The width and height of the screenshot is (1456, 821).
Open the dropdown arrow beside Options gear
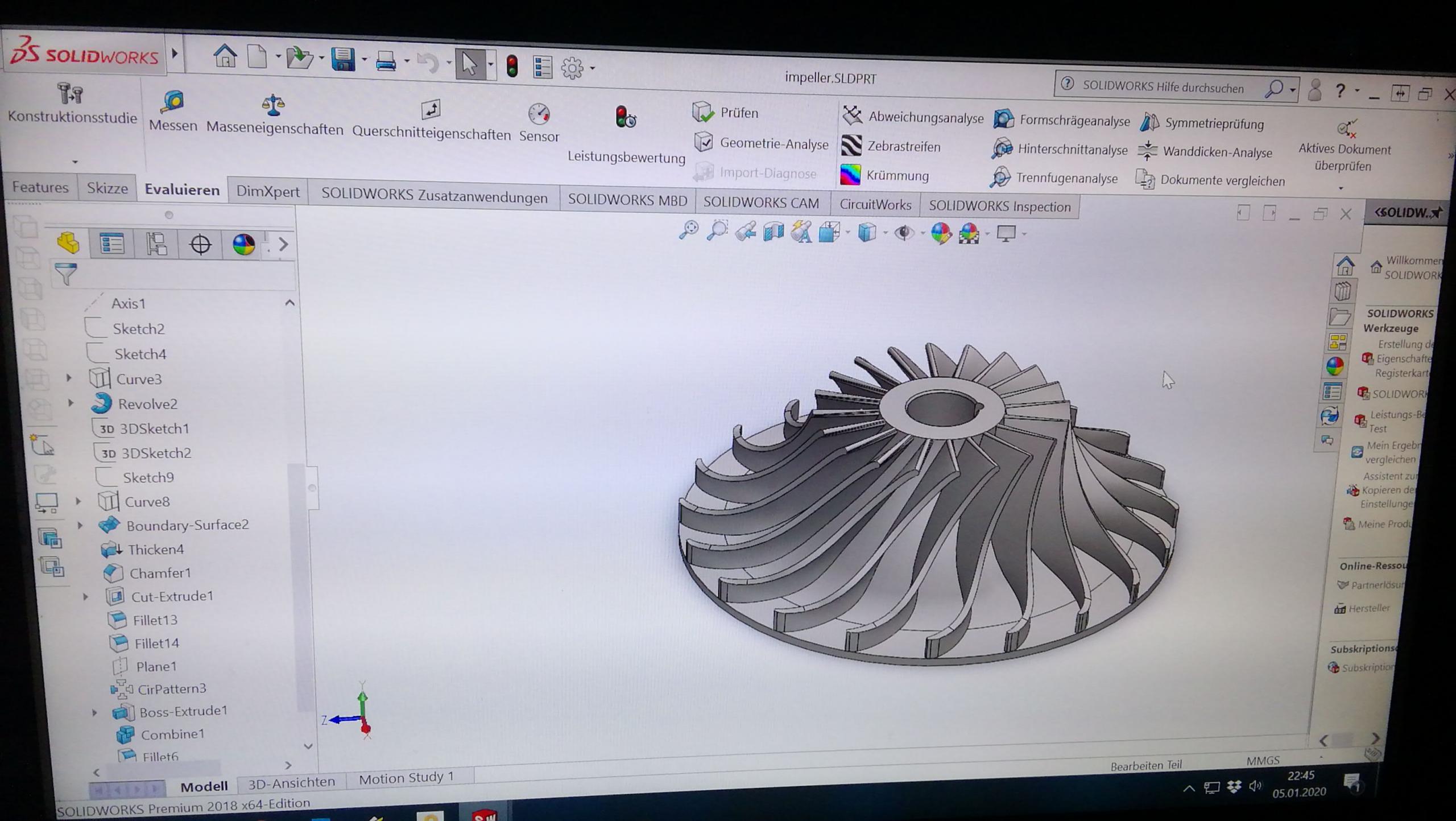[593, 69]
